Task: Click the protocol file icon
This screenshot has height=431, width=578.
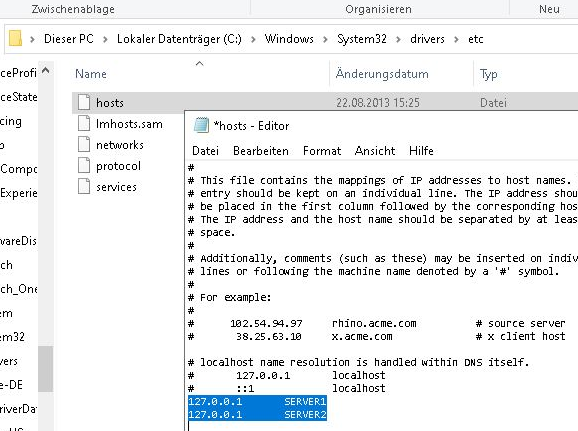Action: pyautogui.click(x=84, y=165)
